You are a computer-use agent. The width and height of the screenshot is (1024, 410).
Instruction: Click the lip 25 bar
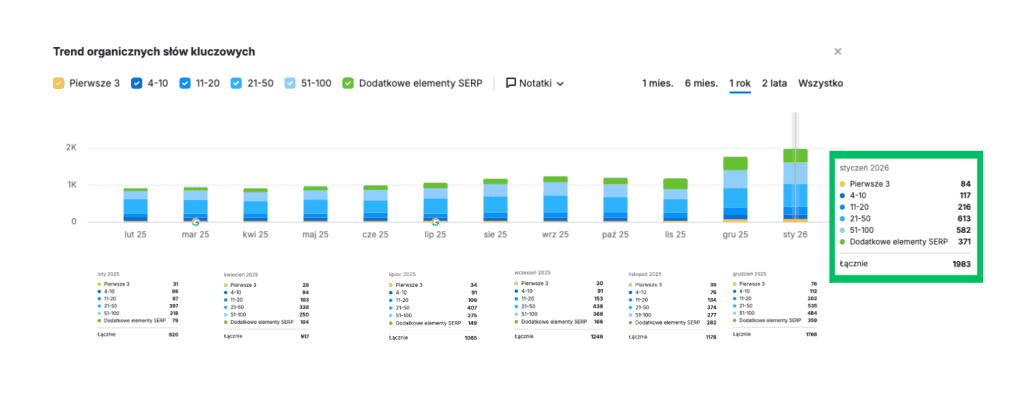(x=436, y=202)
